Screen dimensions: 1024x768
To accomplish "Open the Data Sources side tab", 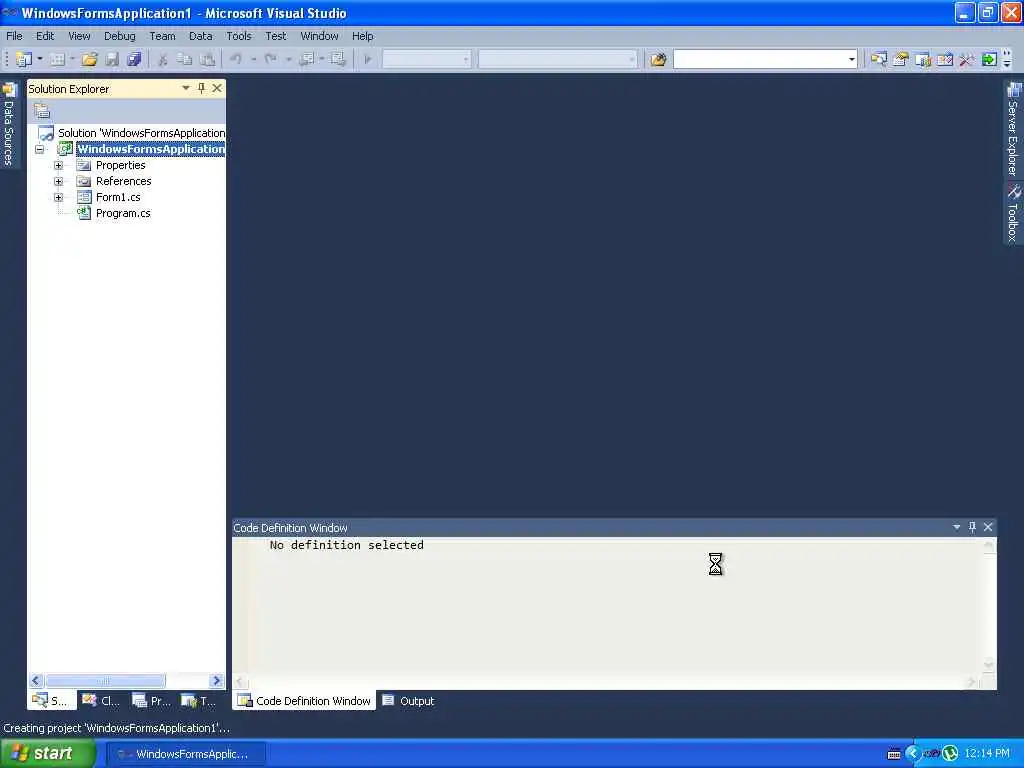I will [x=8, y=124].
